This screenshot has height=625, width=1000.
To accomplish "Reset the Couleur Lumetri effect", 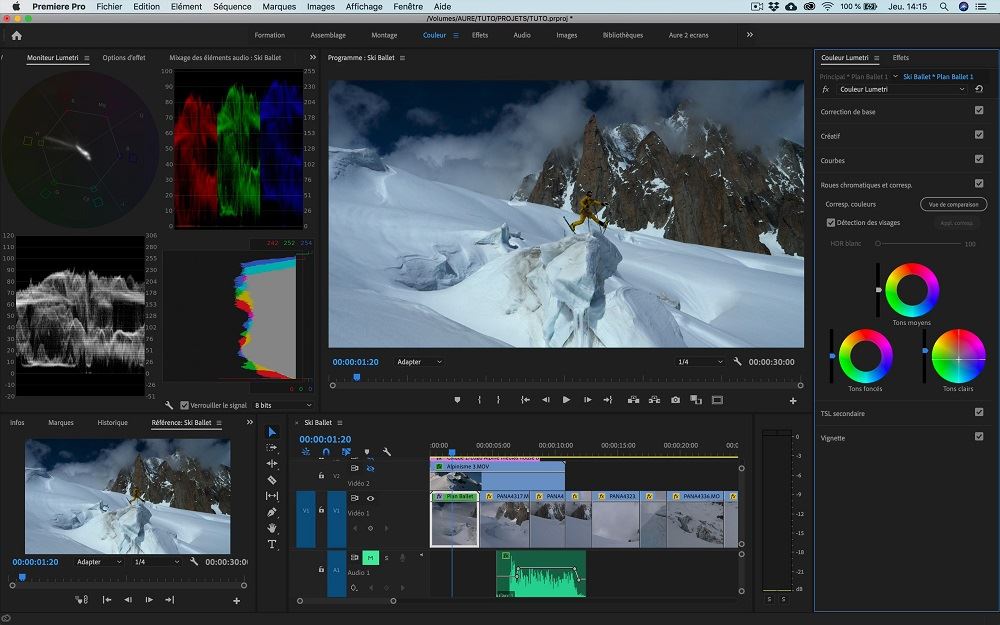I will tap(979, 89).
